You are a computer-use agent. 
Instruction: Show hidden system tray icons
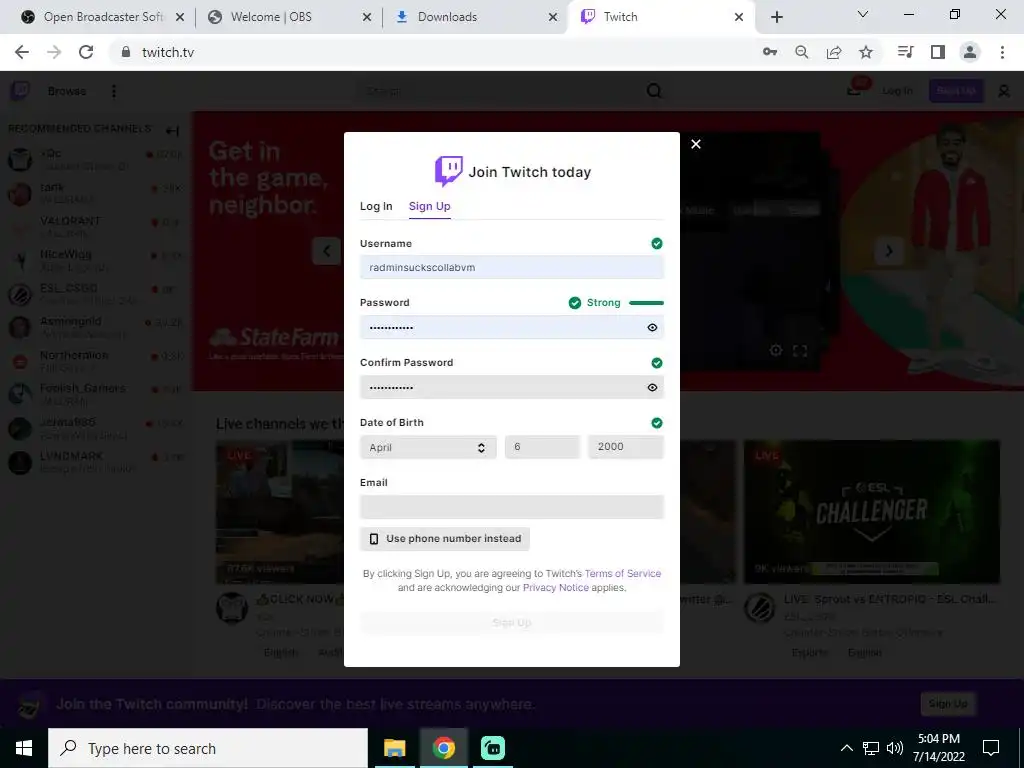pyautogui.click(x=846, y=748)
